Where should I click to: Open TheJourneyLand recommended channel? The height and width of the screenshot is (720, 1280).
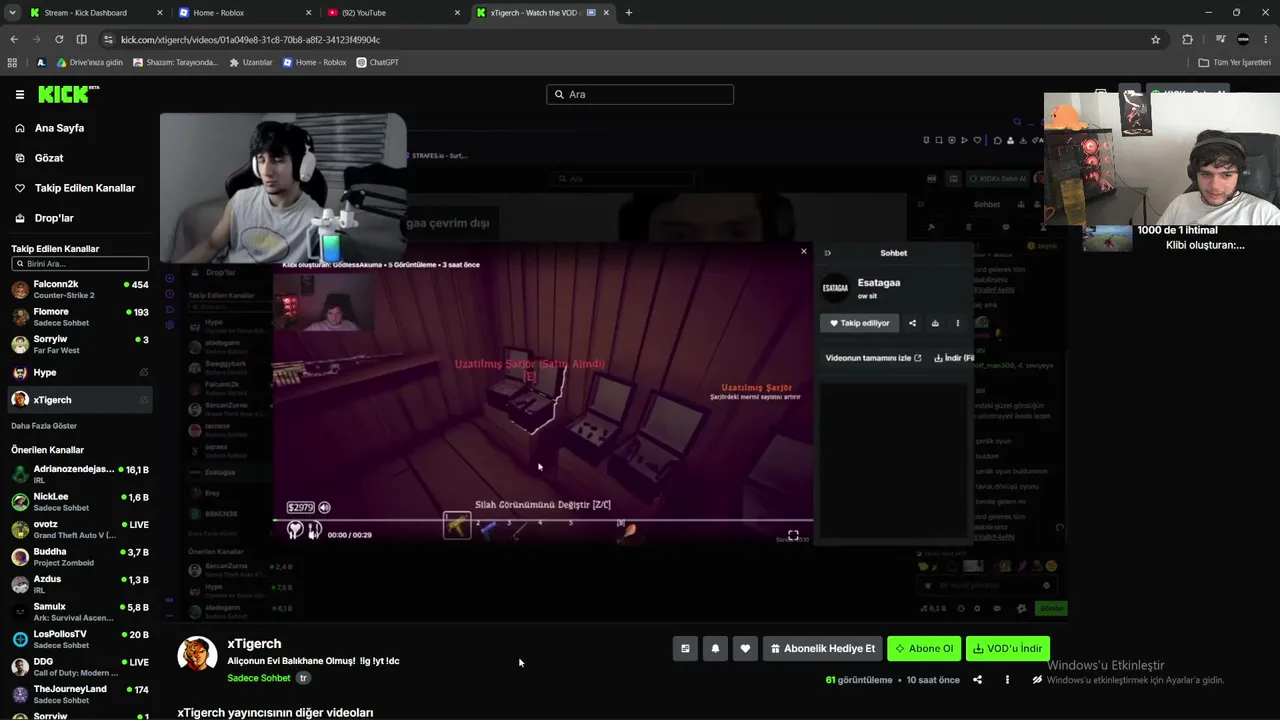tap(80, 694)
